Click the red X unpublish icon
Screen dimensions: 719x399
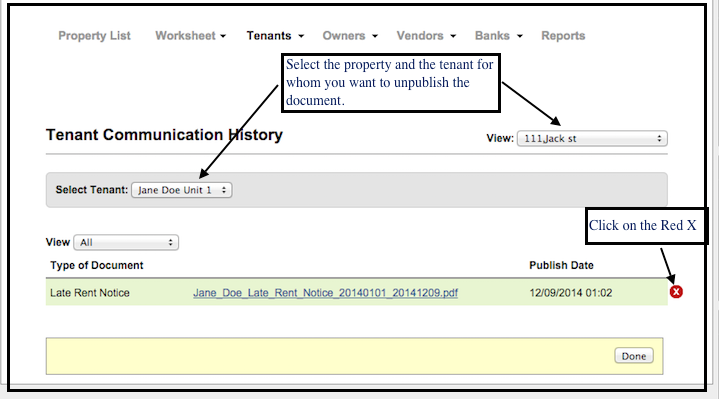[676, 292]
